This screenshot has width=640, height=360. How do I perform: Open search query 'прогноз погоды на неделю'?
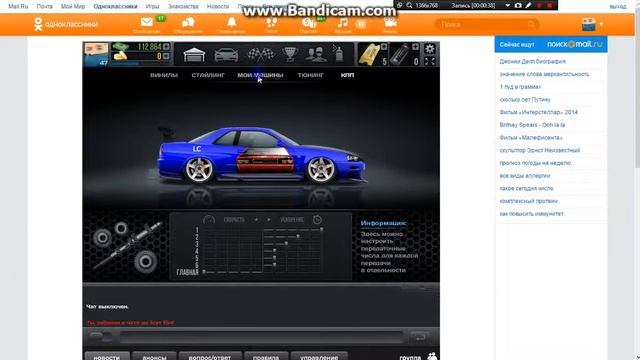535,163
